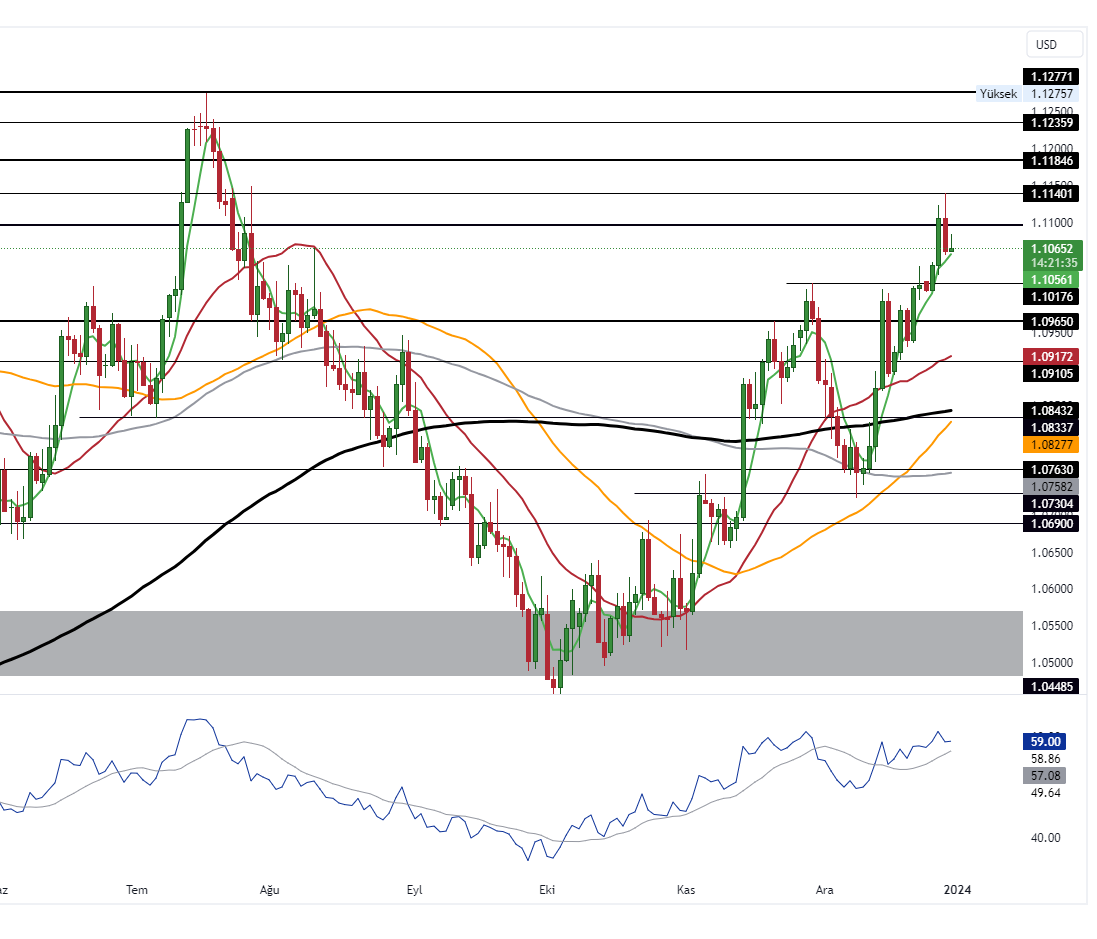Click the red moving average tag 1.09172
The width and height of the screenshot is (1097, 939).
pos(1050,356)
